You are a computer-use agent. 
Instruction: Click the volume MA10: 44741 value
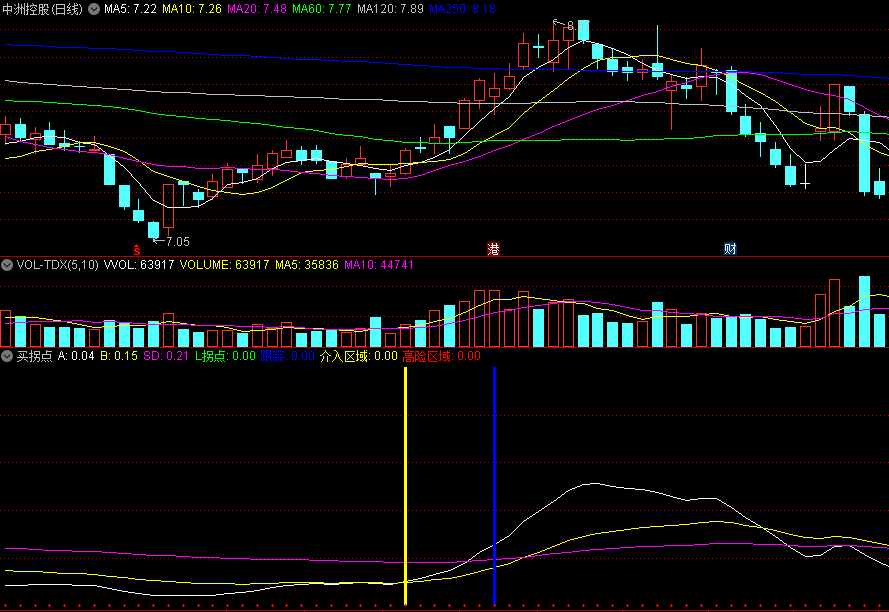[379, 265]
